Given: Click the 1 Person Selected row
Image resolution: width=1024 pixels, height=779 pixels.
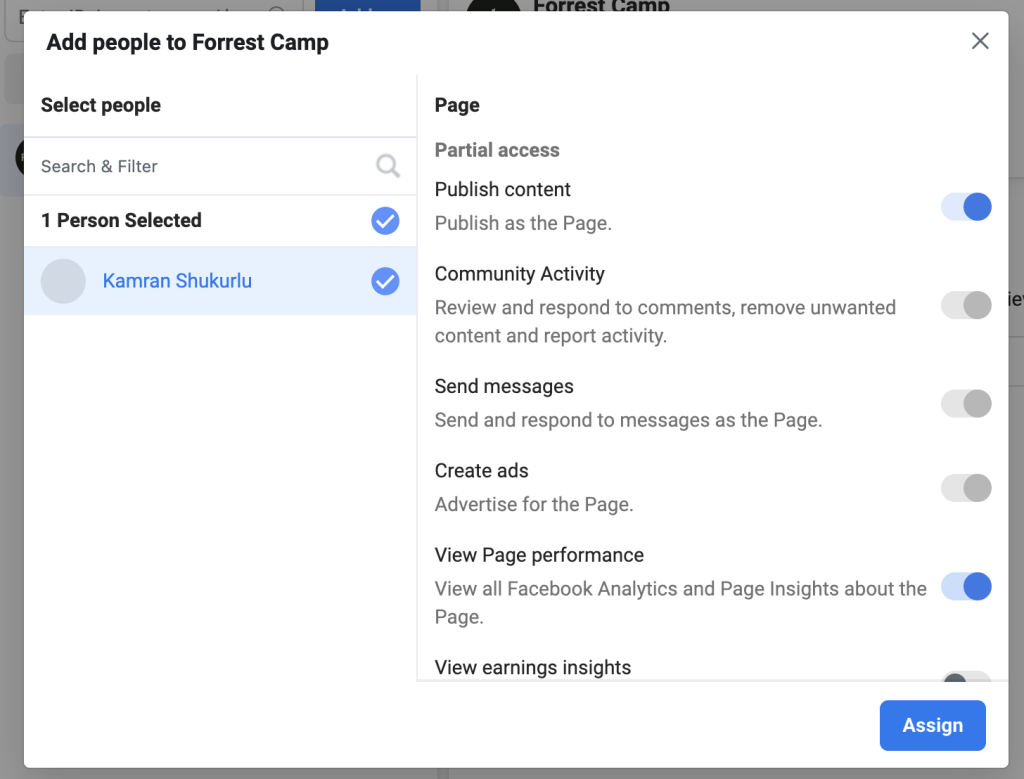Looking at the screenshot, I should pyautogui.click(x=121, y=221).
